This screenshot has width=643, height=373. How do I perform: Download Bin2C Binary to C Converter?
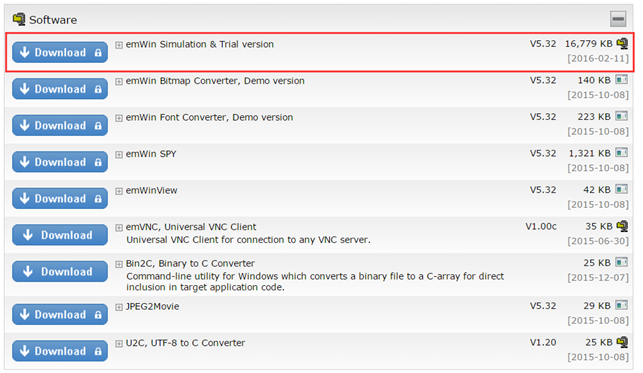[60, 271]
